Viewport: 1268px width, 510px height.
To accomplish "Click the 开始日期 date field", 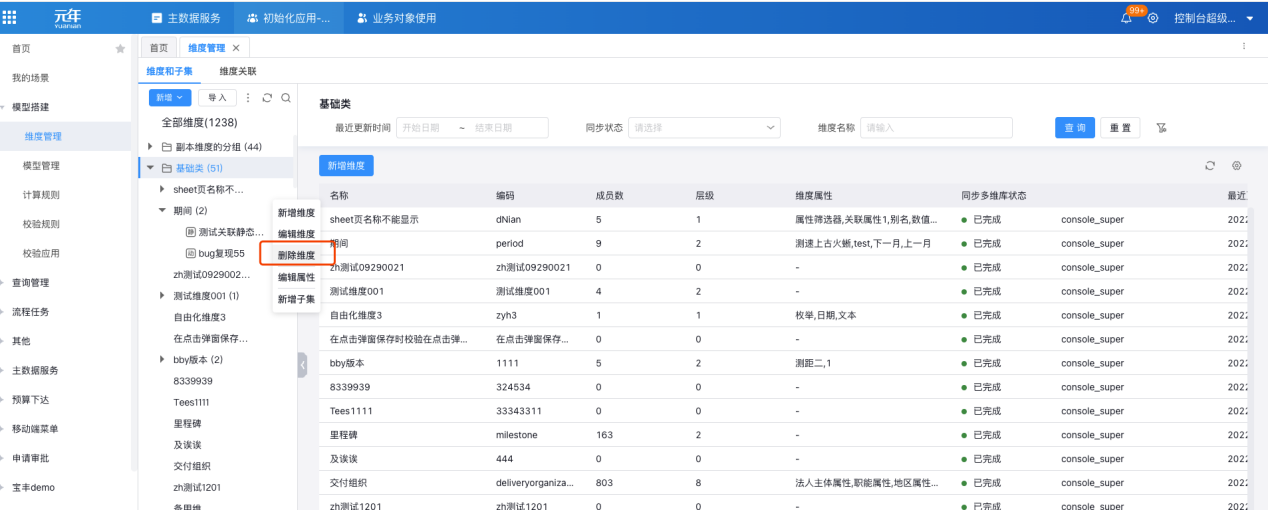I will tap(423, 128).
